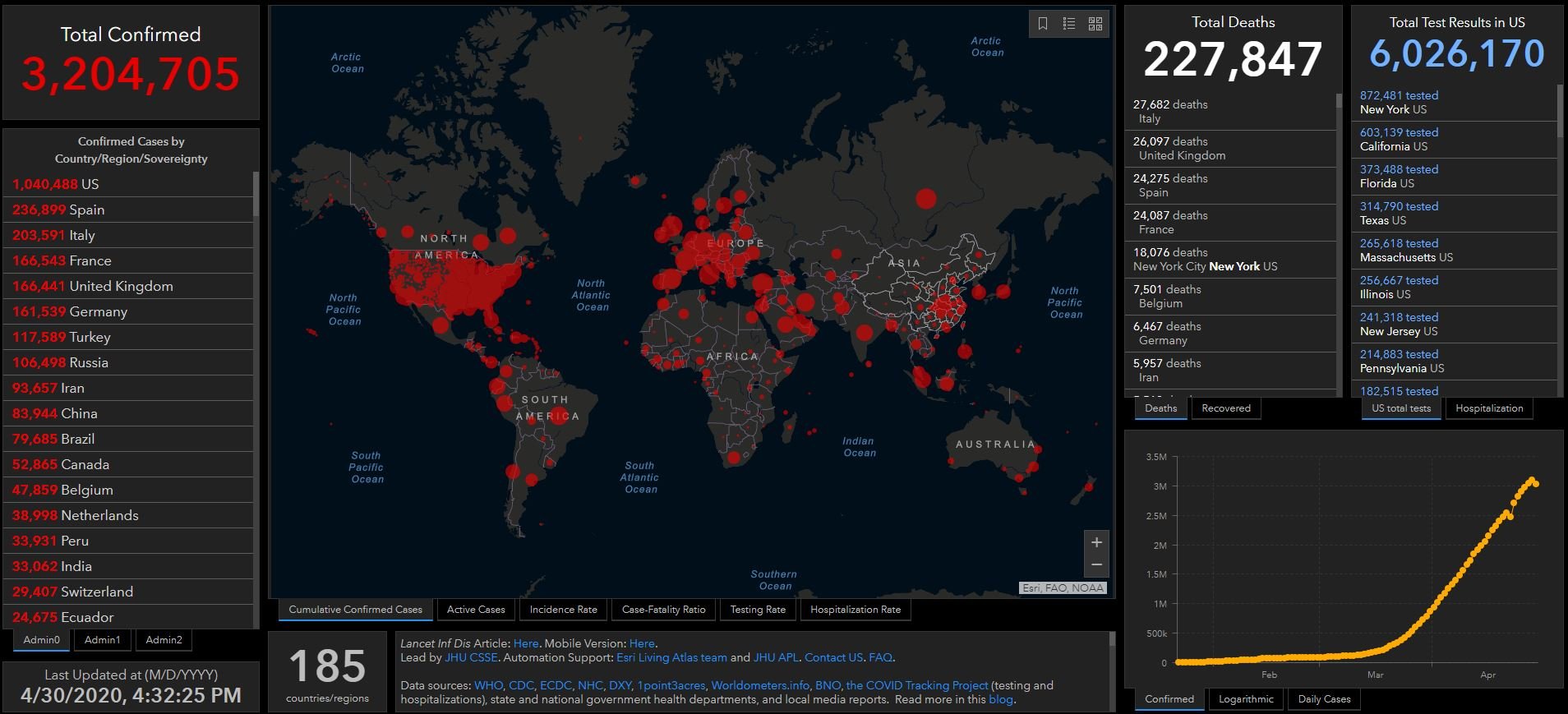Screen dimensions: 1568x714
Task: Select Massachusetts US tested entry
Action: pyautogui.click(x=1455, y=250)
